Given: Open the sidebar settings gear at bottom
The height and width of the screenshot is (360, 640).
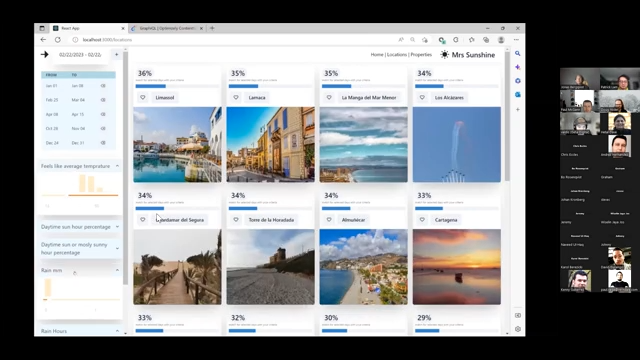Looking at the screenshot, I should [x=518, y=329].
